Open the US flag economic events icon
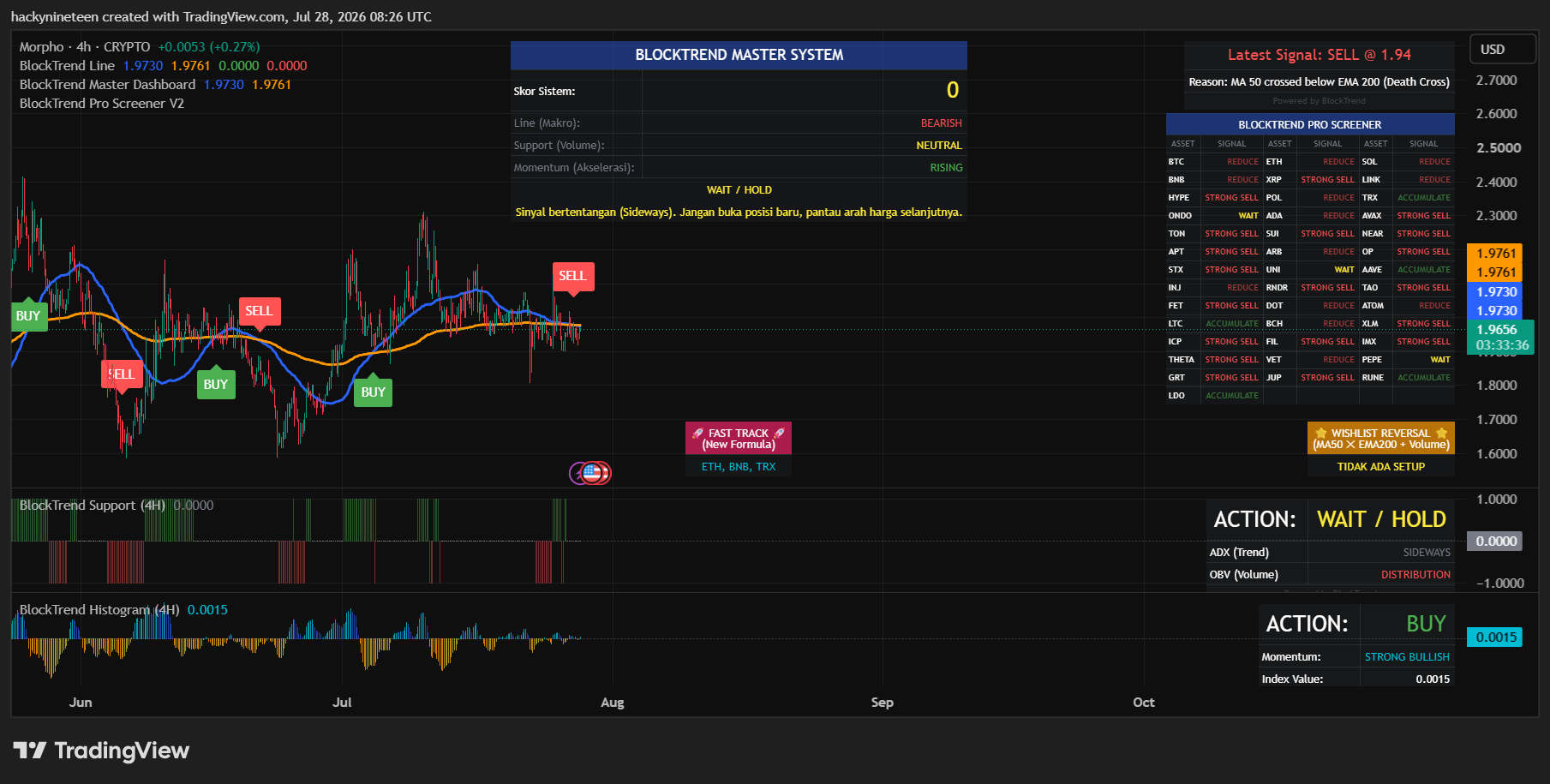The height and width of the screenshot is (784, 1550). [x=592, y=472]
